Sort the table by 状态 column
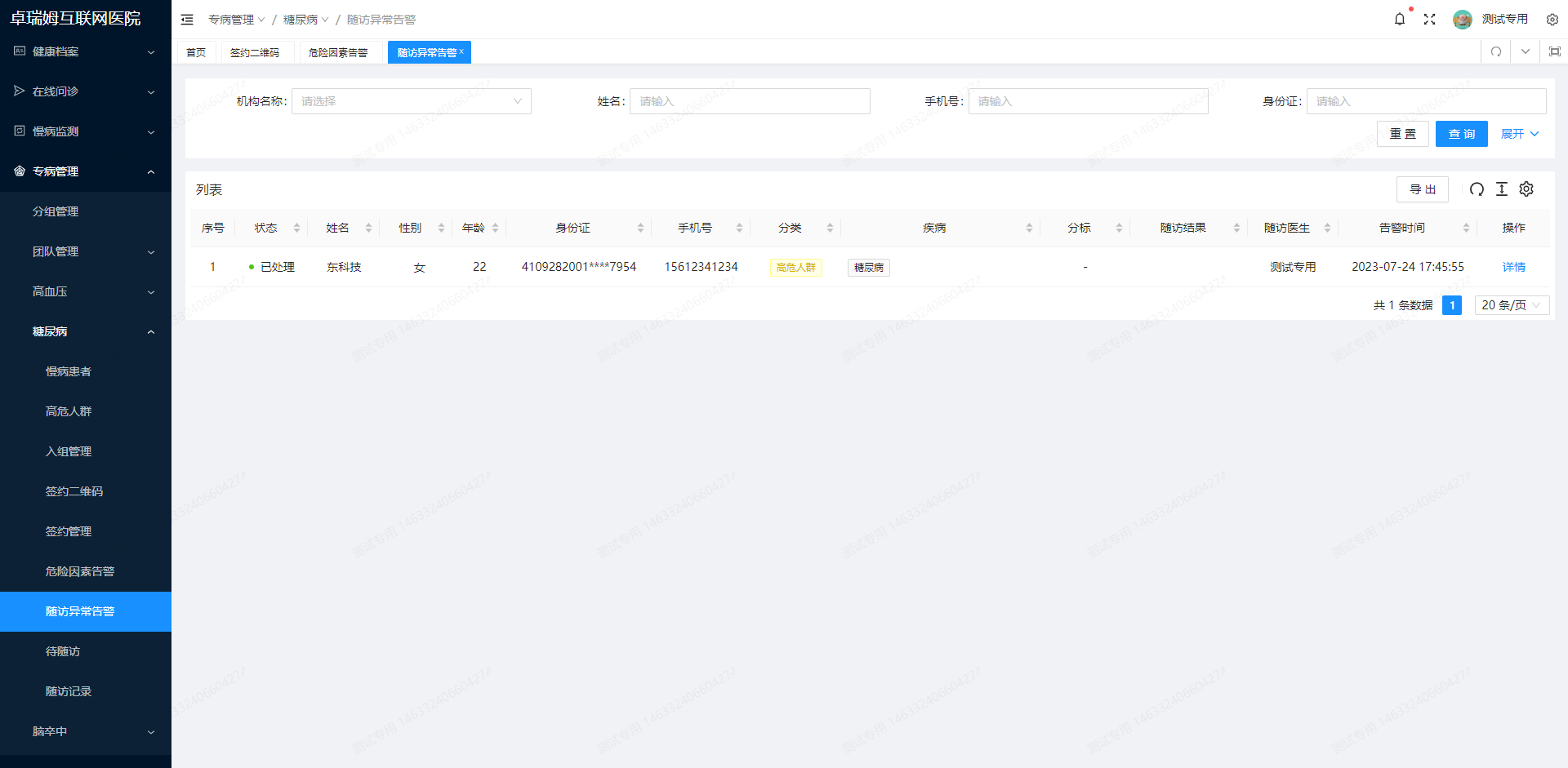The width and height of the screenshot is (1568, 768). tap(296, 228)
